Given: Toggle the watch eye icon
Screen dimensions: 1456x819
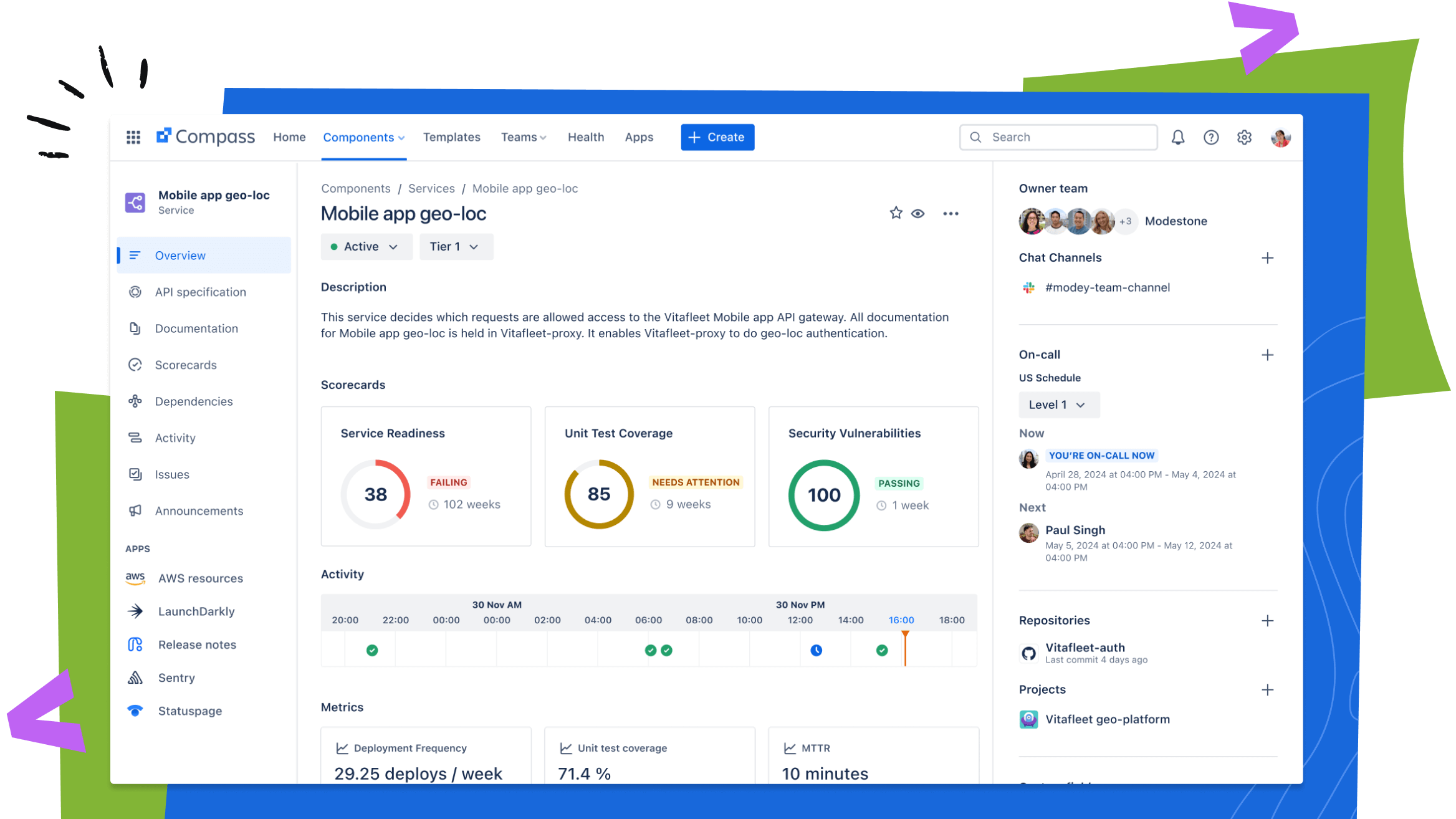Looking at the screenshot, I should point(917,214).
